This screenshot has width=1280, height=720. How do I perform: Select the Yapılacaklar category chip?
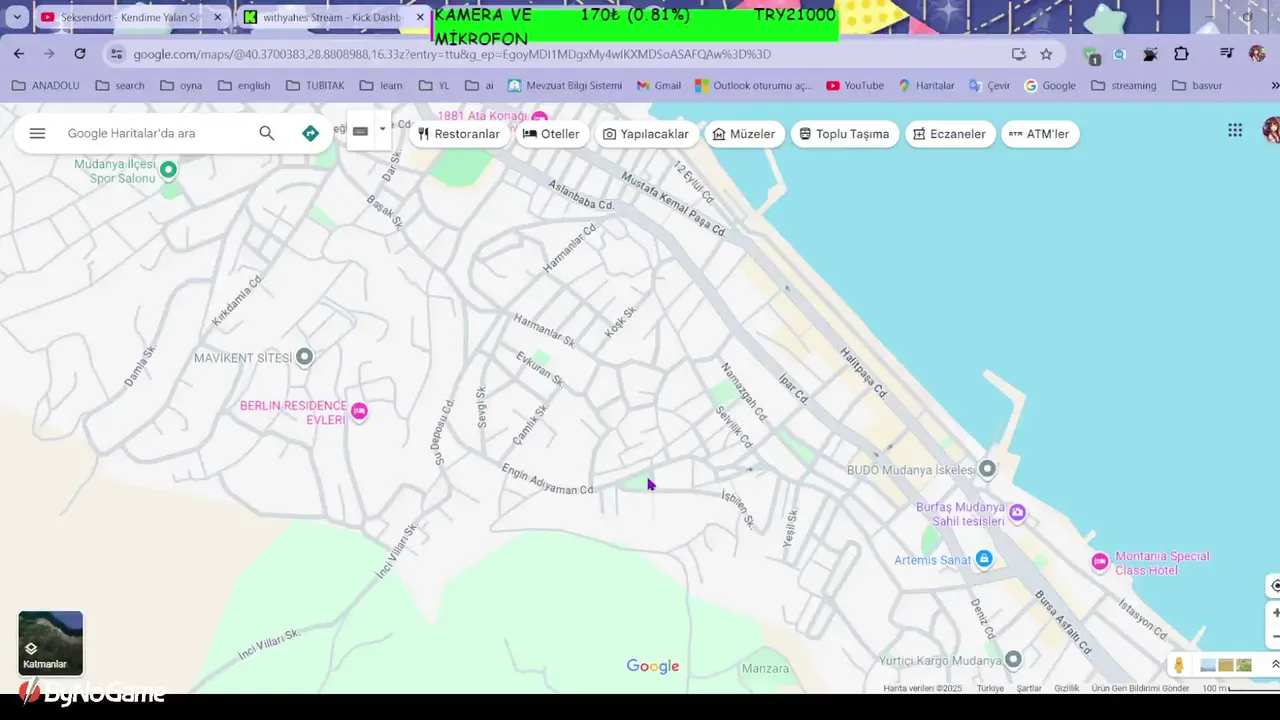(x=646, y=134)
